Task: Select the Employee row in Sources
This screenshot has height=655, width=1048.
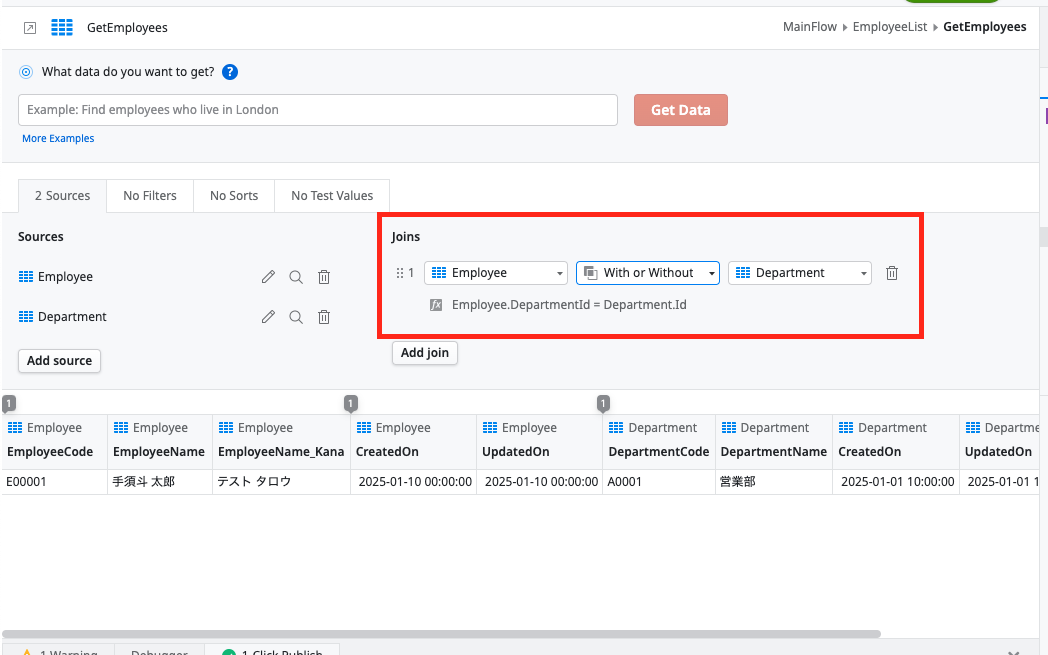Action: 175,277
